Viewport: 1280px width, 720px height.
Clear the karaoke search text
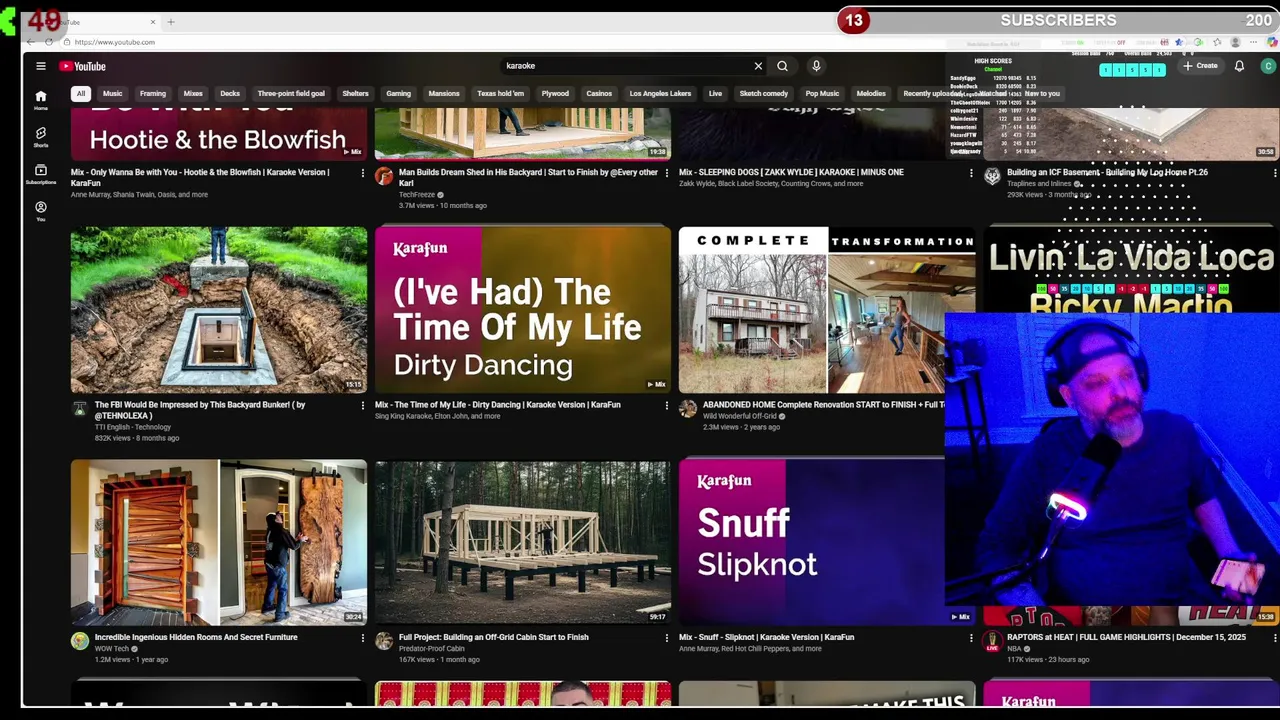[758, 66]
